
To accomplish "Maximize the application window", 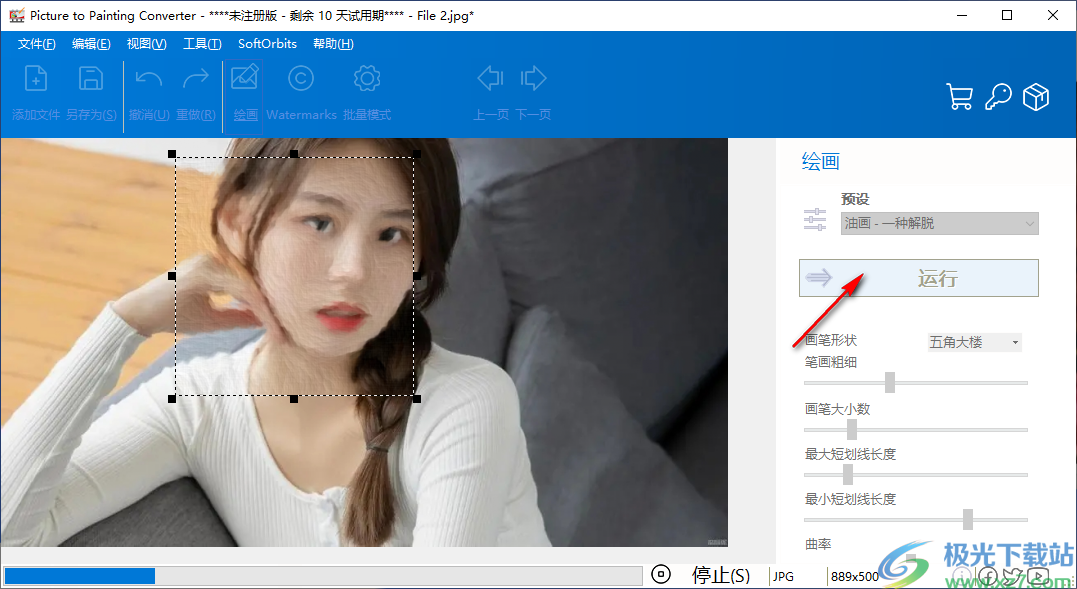I will [1007, 15].
